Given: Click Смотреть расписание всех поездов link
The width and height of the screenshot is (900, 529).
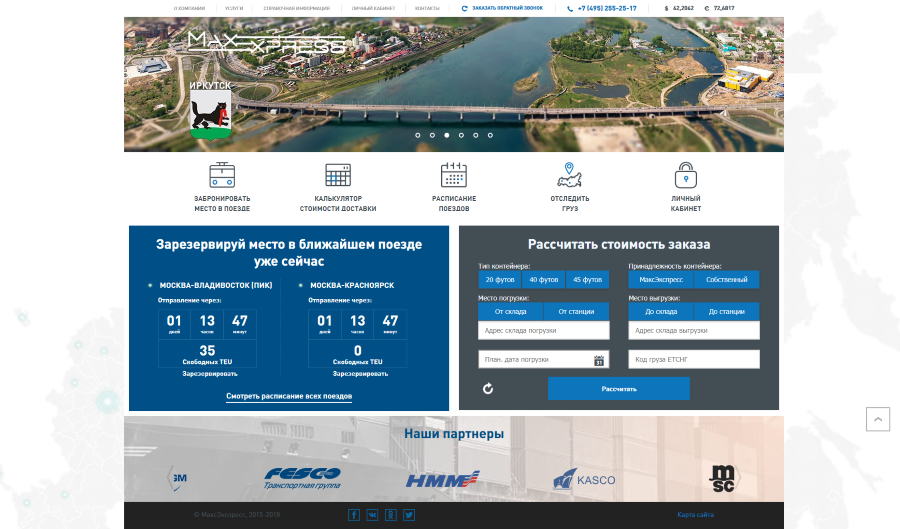Looking at the screenshot, I should pos(289,397).
